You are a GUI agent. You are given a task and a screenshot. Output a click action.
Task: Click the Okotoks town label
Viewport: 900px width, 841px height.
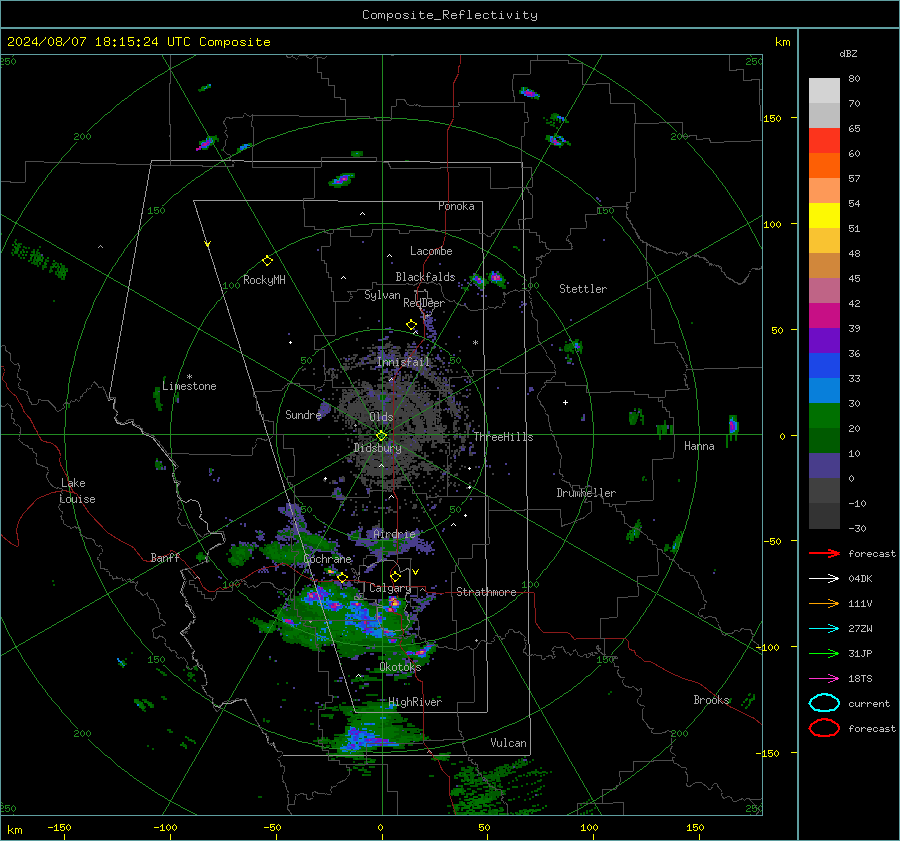click(x=400, y=667)
